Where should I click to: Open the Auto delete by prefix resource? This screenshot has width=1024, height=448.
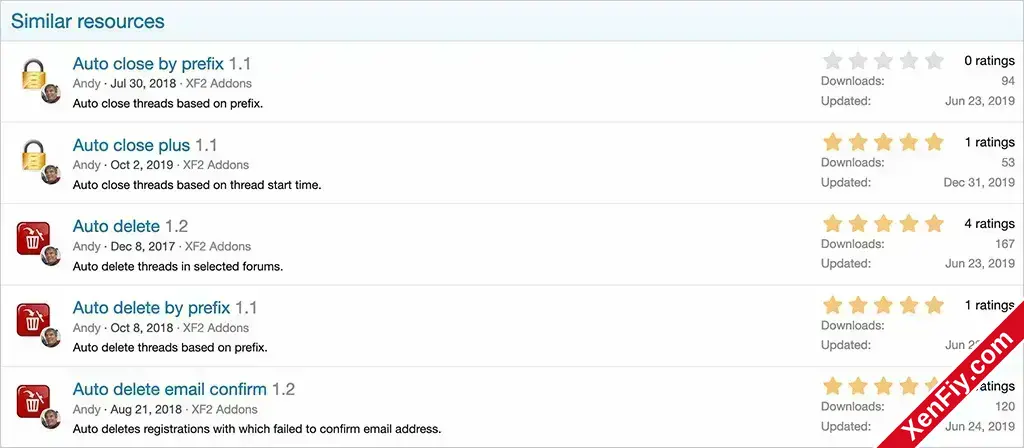coord(152,308)
